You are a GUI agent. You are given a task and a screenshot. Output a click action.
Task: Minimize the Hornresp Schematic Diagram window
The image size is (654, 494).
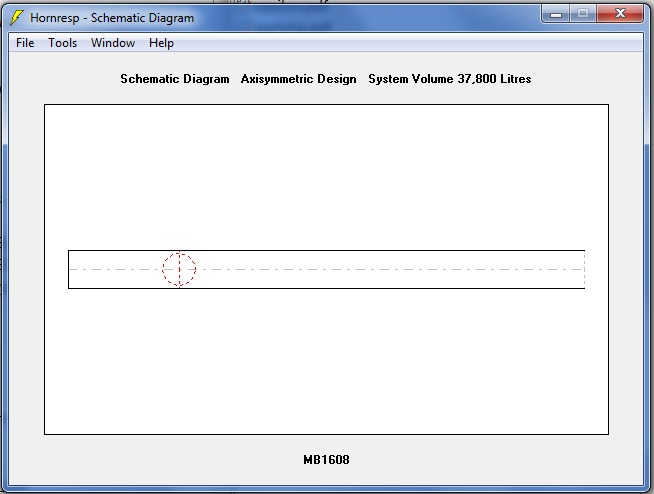[556, 14]
